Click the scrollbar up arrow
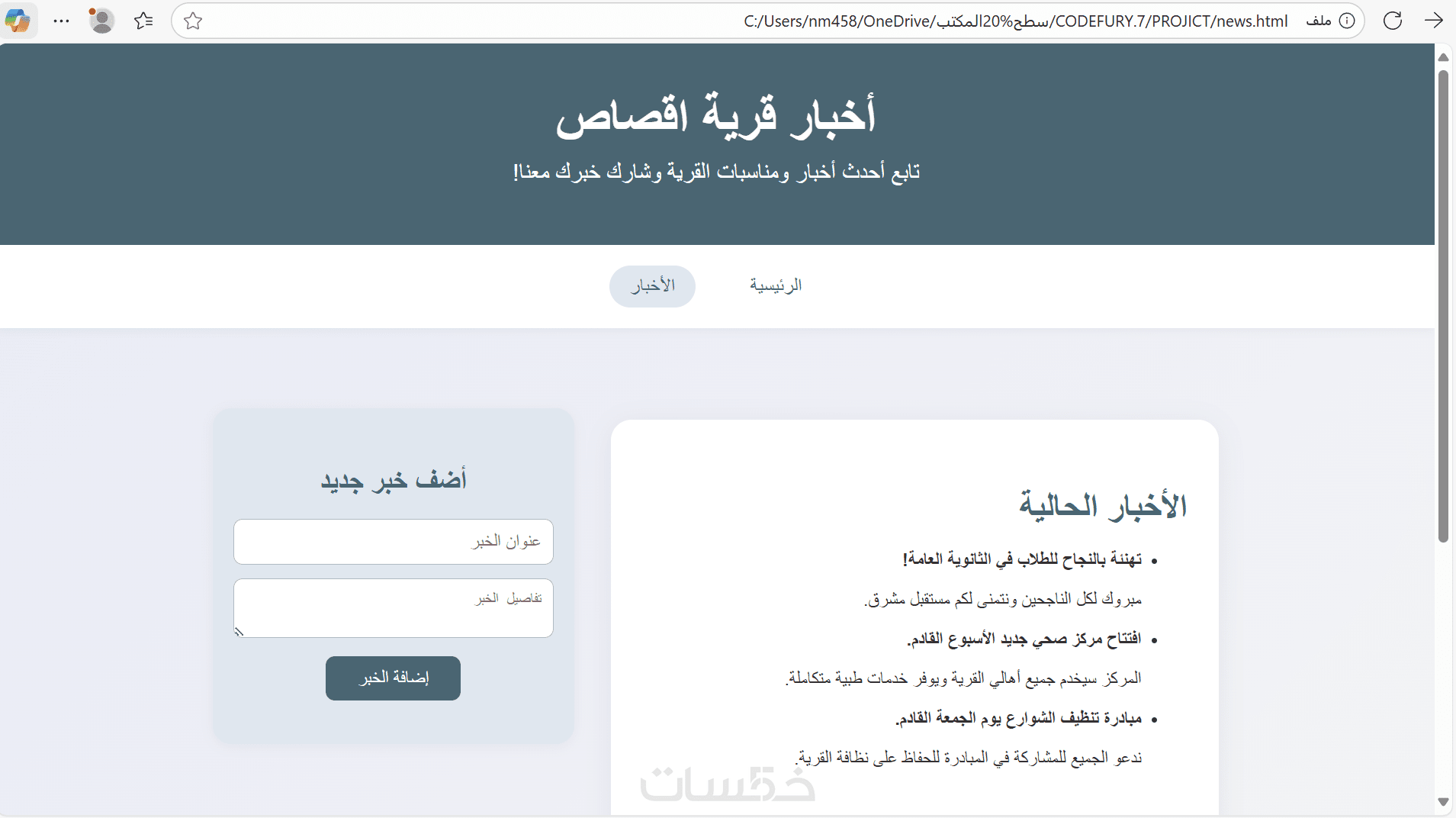 pos(1443,57)
